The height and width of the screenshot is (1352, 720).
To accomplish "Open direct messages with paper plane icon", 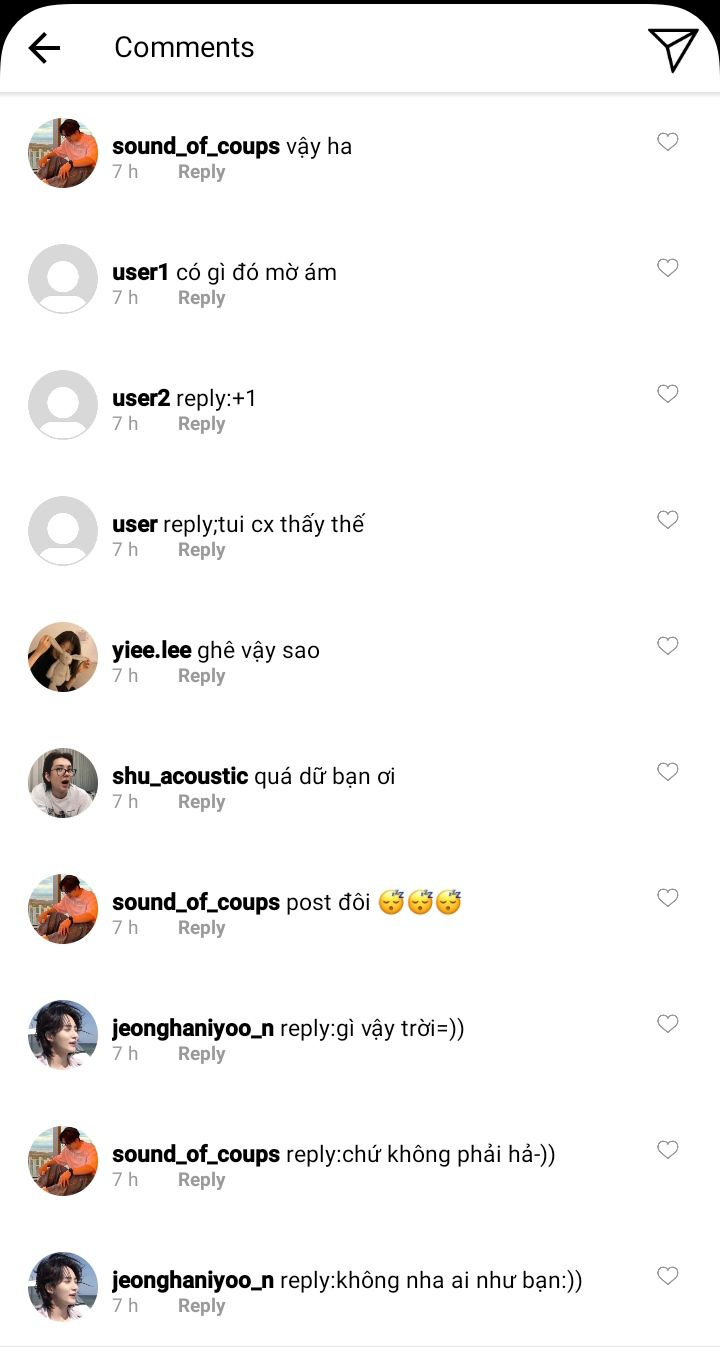I will (672, 48).
